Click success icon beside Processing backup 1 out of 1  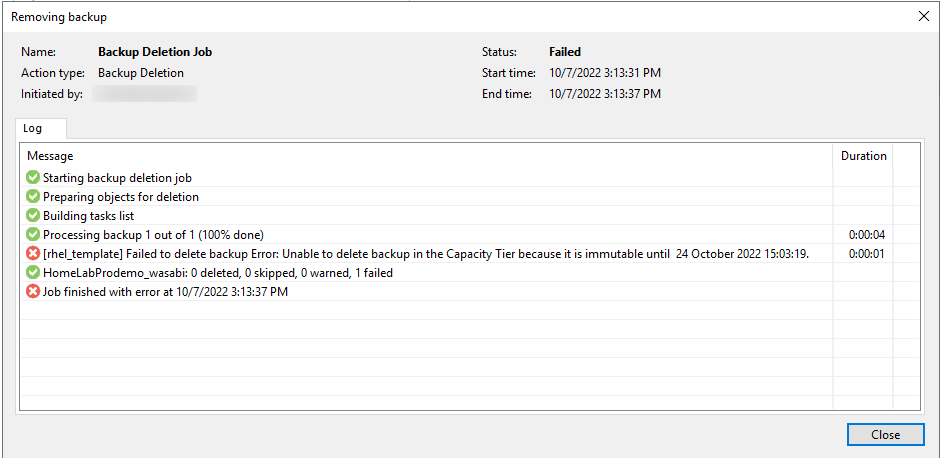tap(33, 235)
